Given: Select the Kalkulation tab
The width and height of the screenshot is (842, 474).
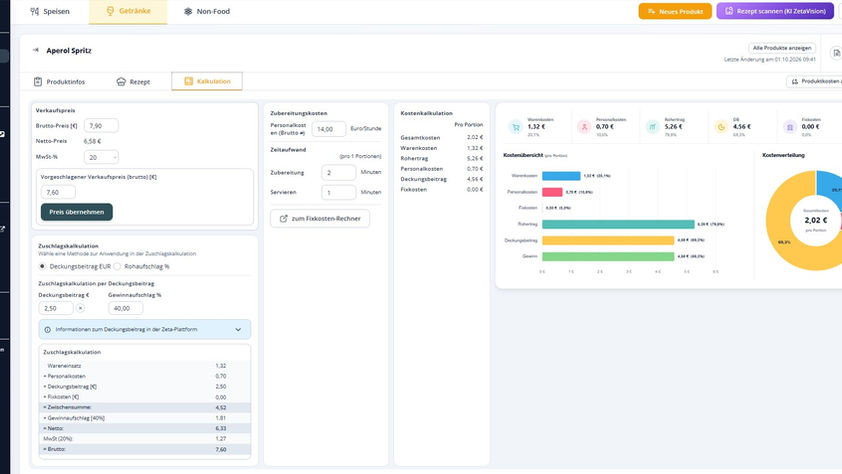Looking at the screenshot, I should click(x=207, y=81).
